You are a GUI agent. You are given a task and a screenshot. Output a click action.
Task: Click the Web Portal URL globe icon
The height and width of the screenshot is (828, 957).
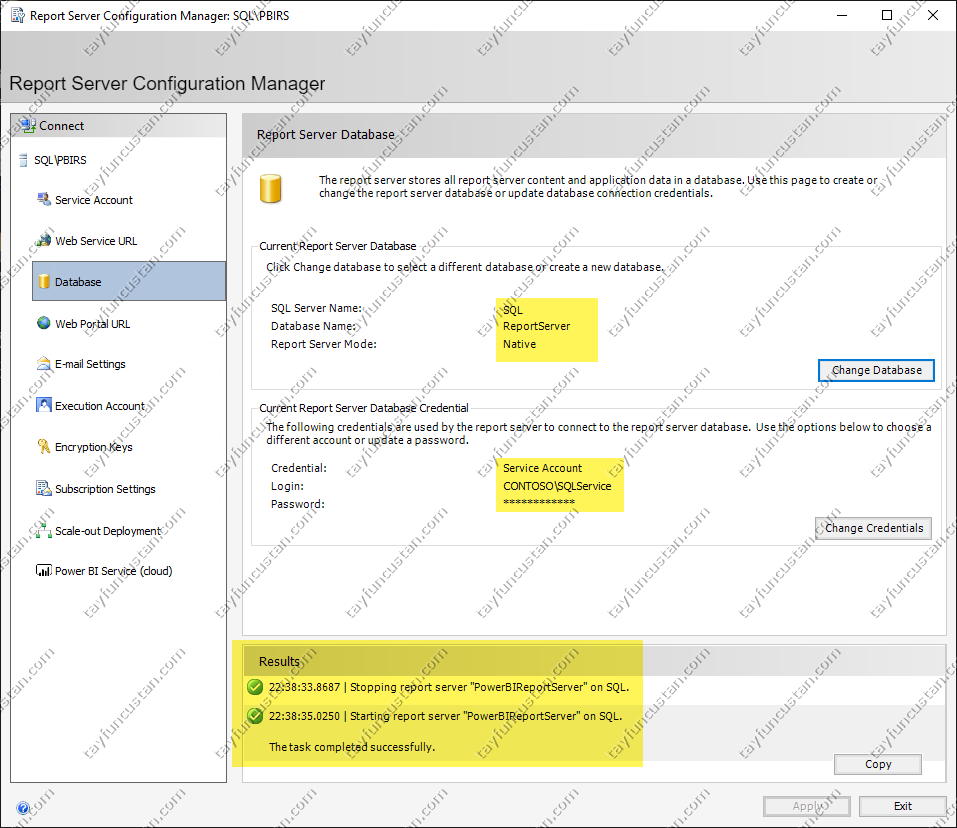pos(43,323)
